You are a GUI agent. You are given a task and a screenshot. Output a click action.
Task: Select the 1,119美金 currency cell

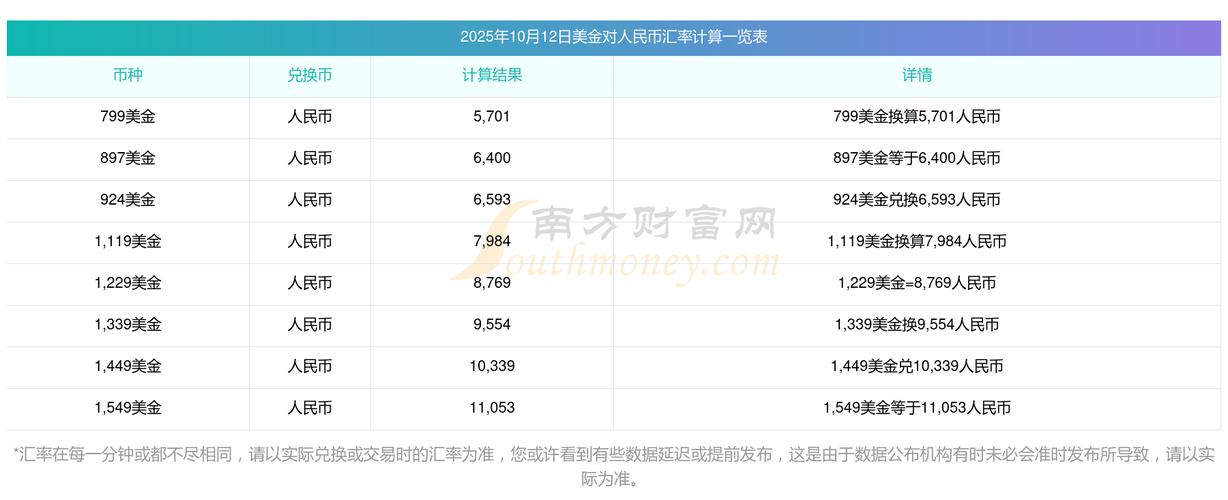click(x=128, y=241)
